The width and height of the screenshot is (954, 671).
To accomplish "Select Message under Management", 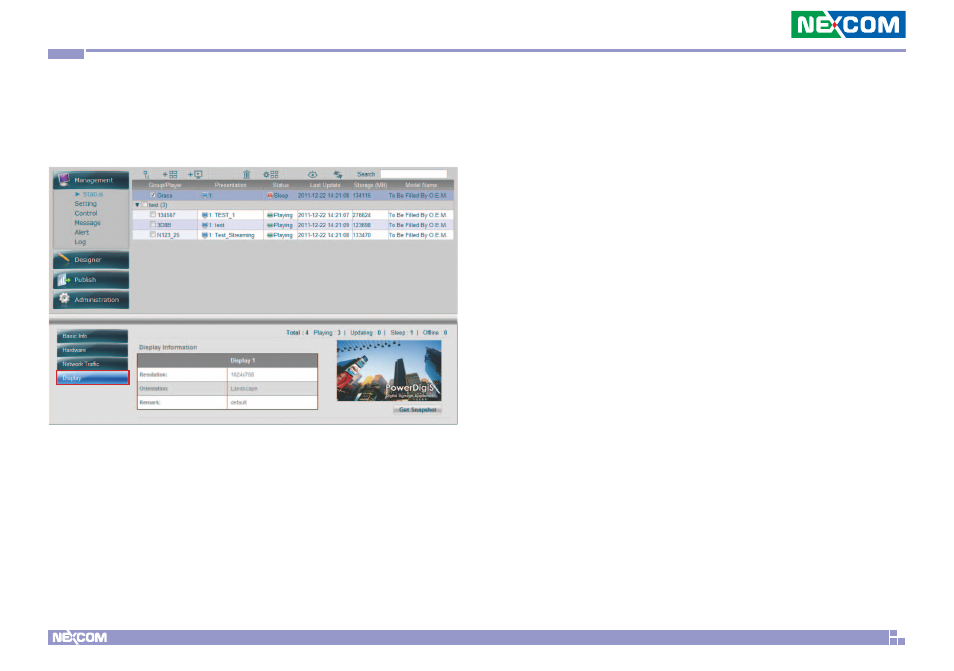I will pyautogui.click(x=88, y=223).
